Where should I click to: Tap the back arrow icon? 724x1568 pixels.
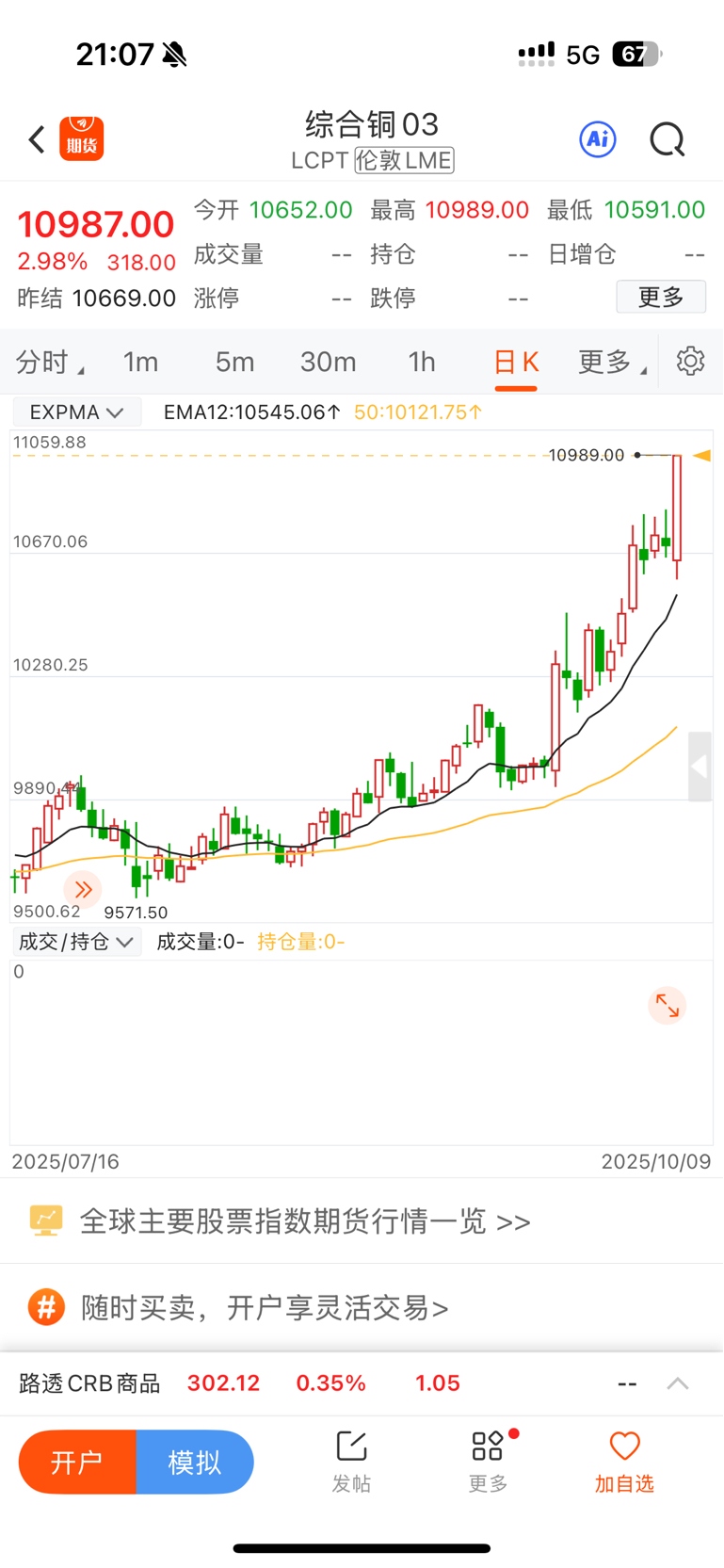(x=37, y=140)
